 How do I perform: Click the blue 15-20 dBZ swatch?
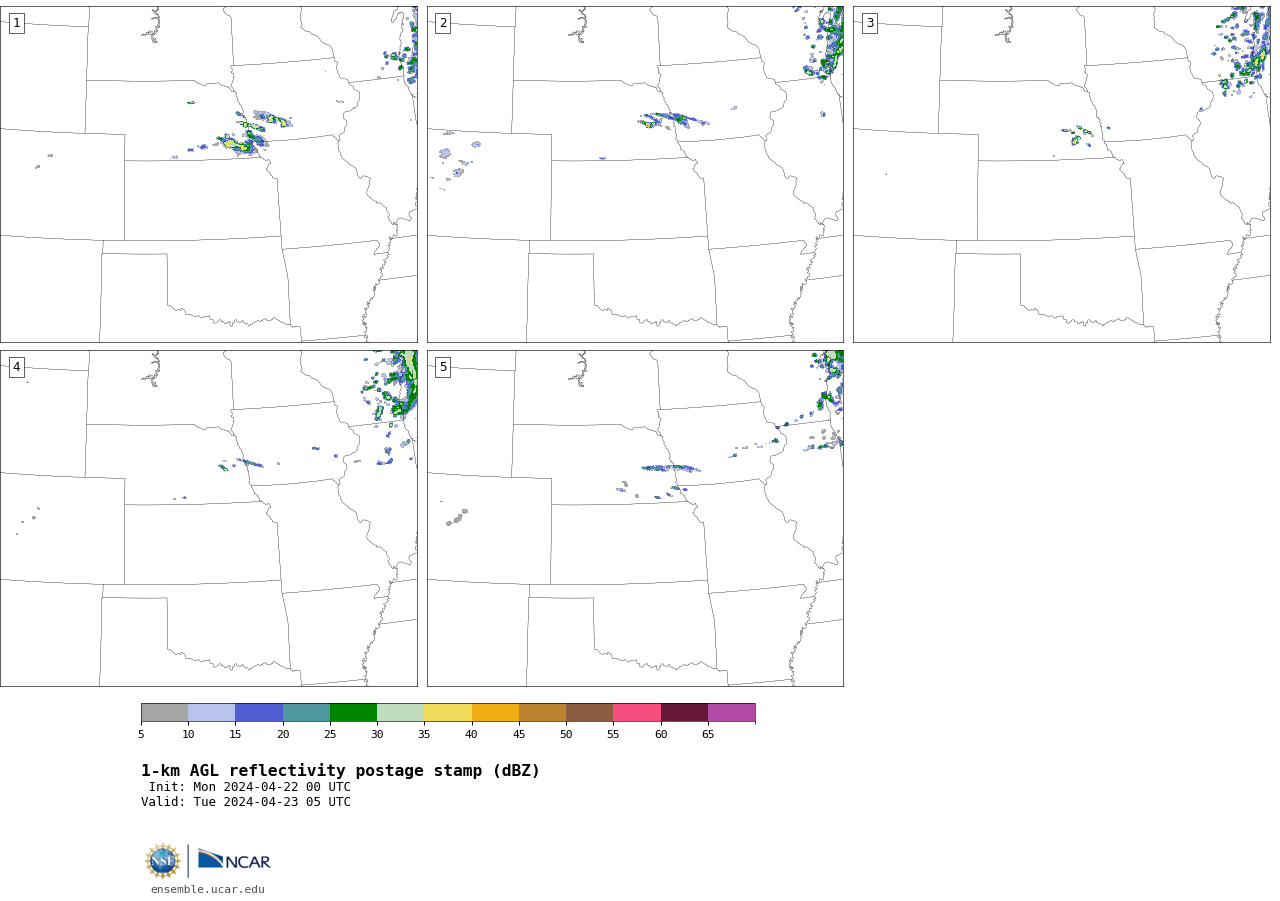coord(259,713)
